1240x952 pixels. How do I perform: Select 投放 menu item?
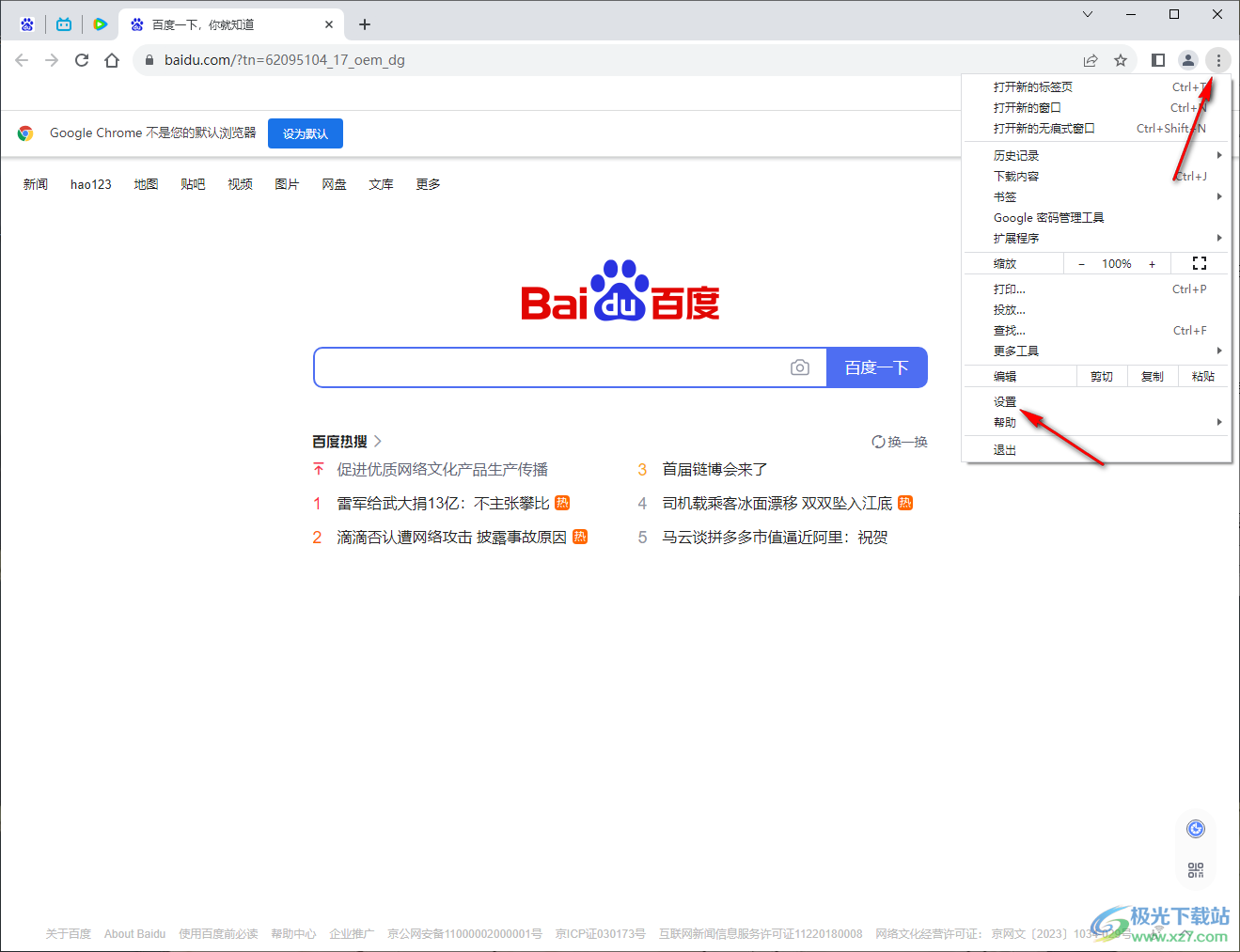click(1097, 309)
